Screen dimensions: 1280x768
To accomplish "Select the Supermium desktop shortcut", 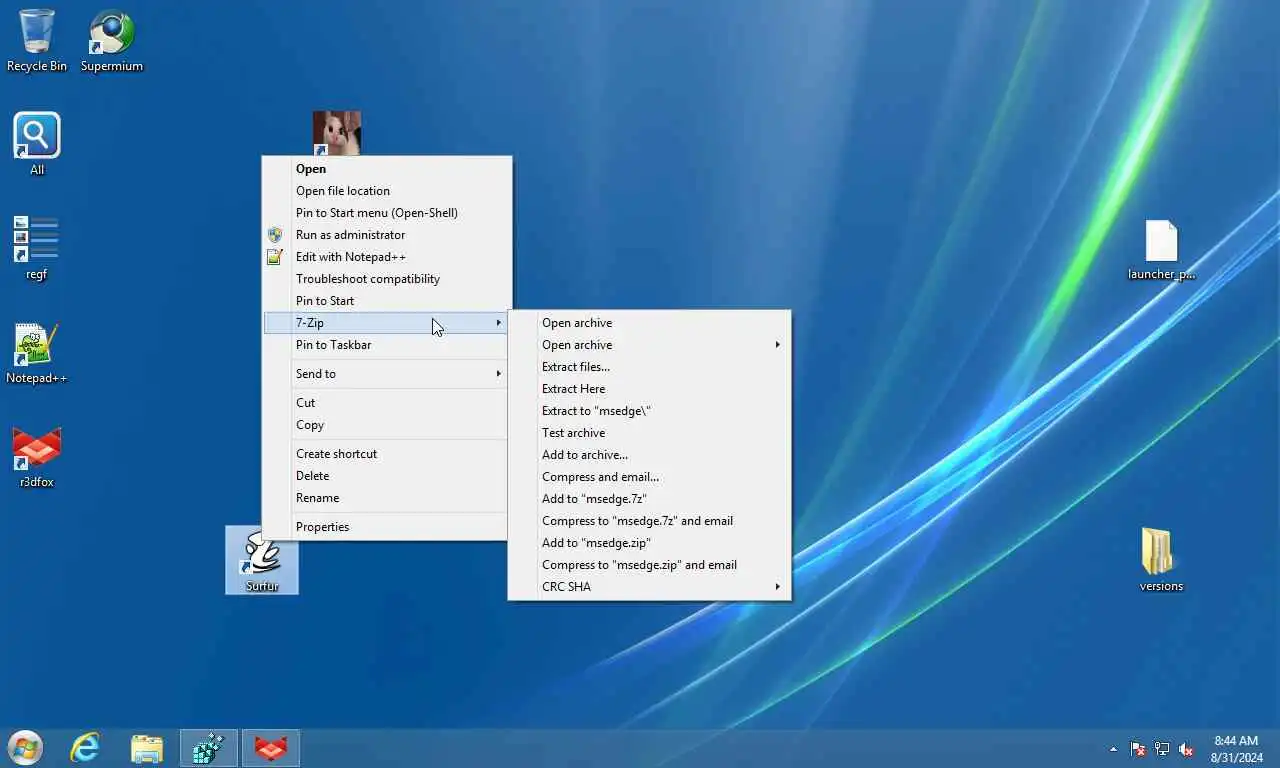I will tap(112, 40).
